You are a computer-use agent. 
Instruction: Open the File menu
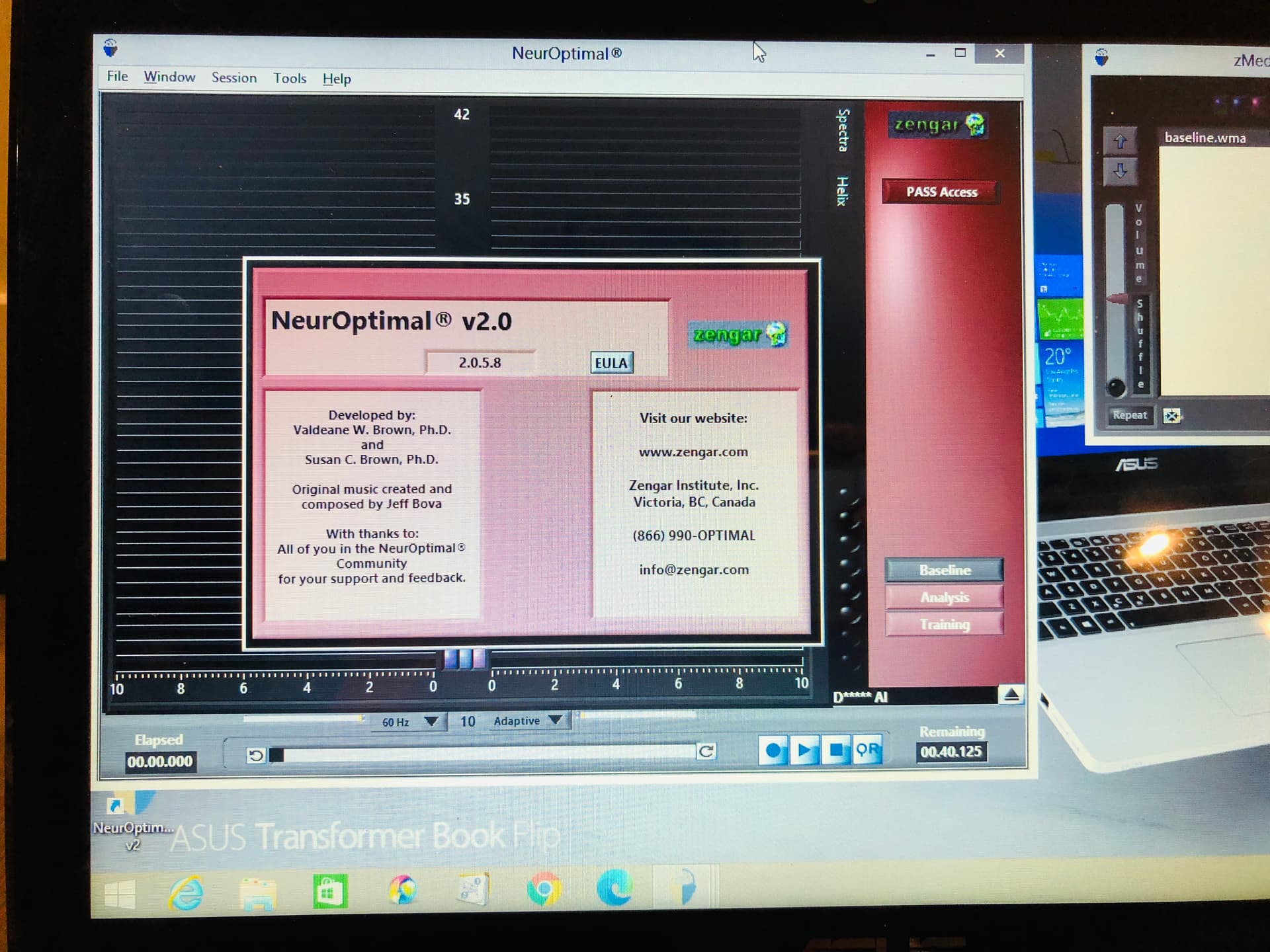[117, 76]
